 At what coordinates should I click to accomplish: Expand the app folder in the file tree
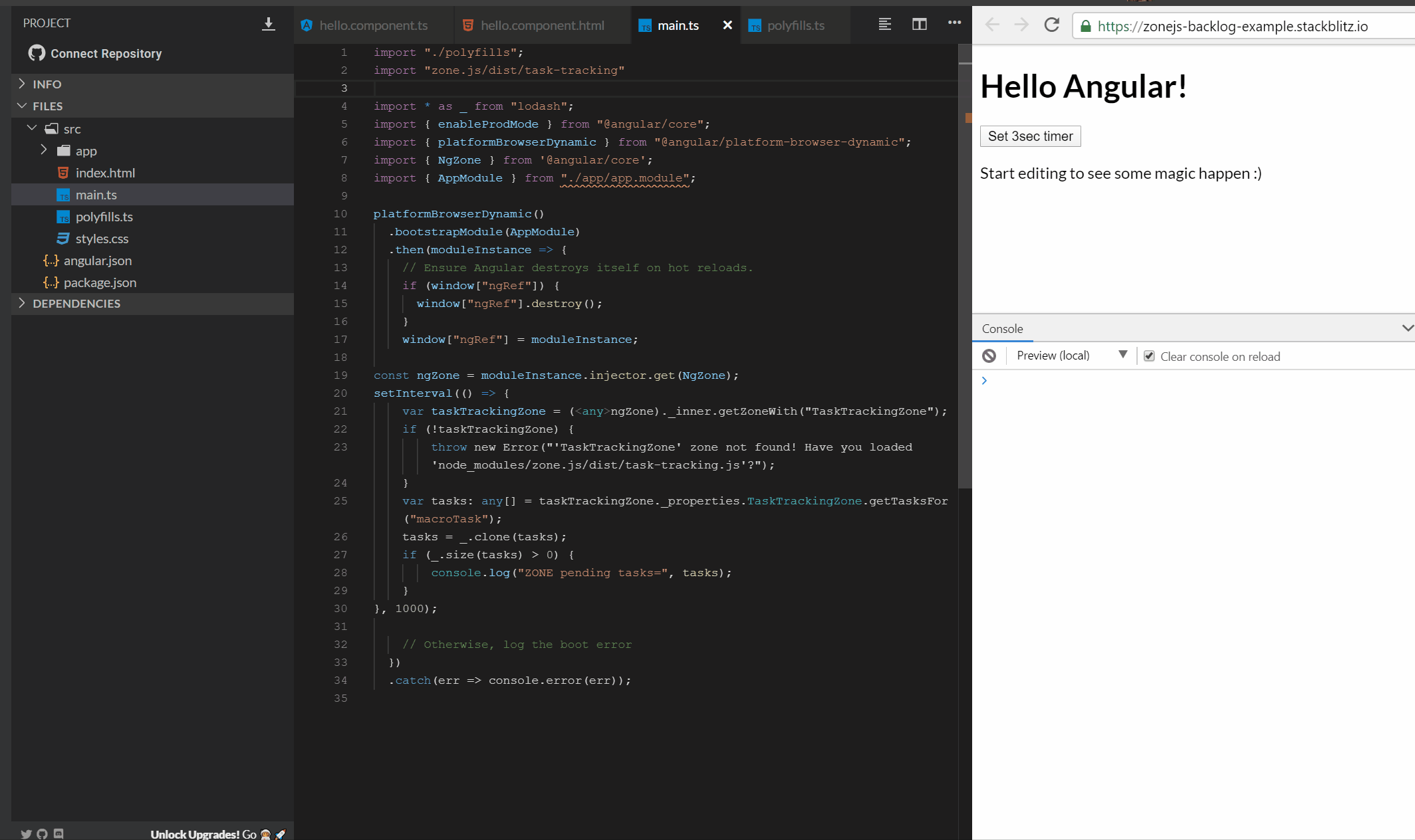click(x=44, y=150)
